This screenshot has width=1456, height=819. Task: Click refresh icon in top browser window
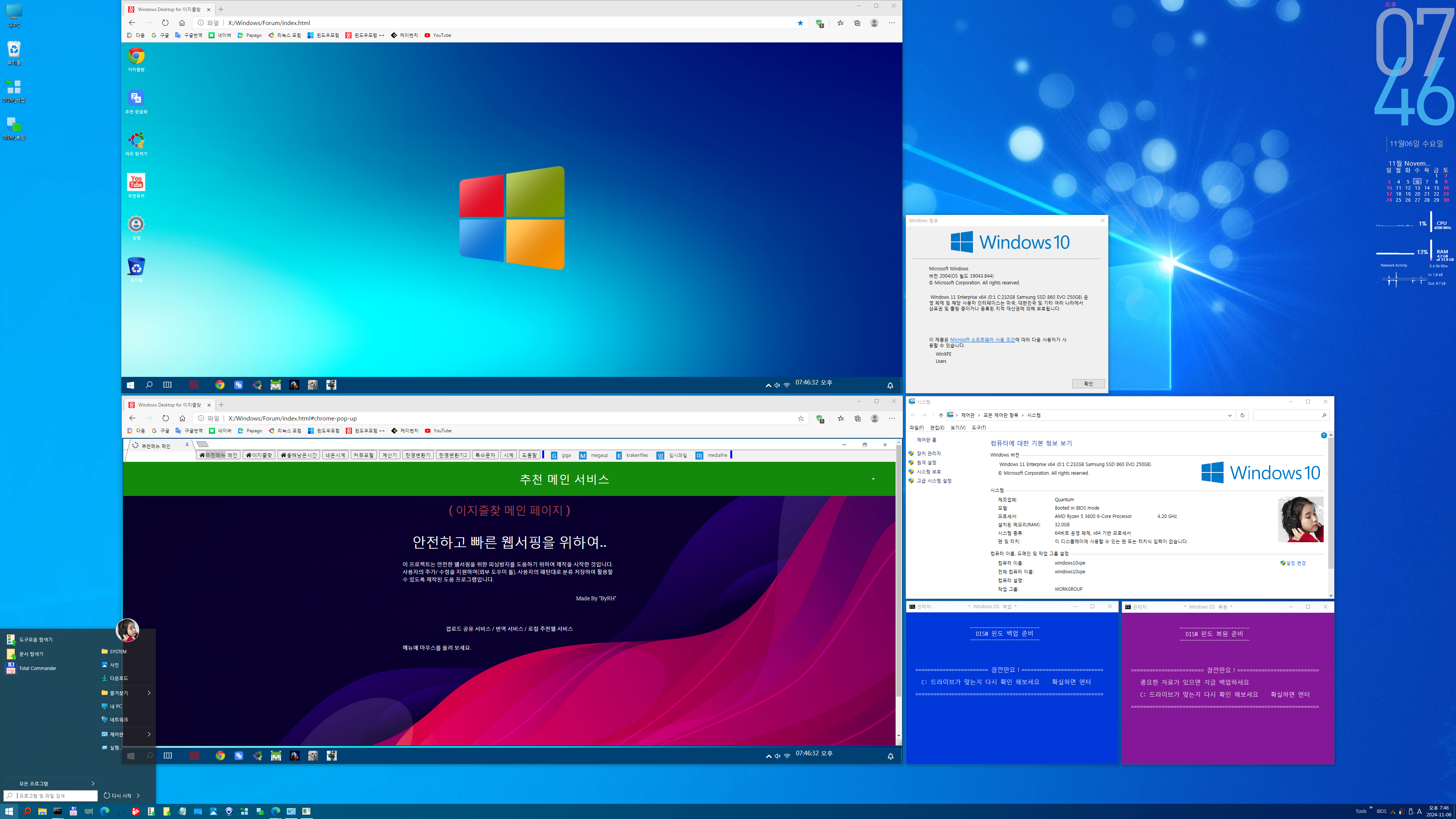pos(165,23)
